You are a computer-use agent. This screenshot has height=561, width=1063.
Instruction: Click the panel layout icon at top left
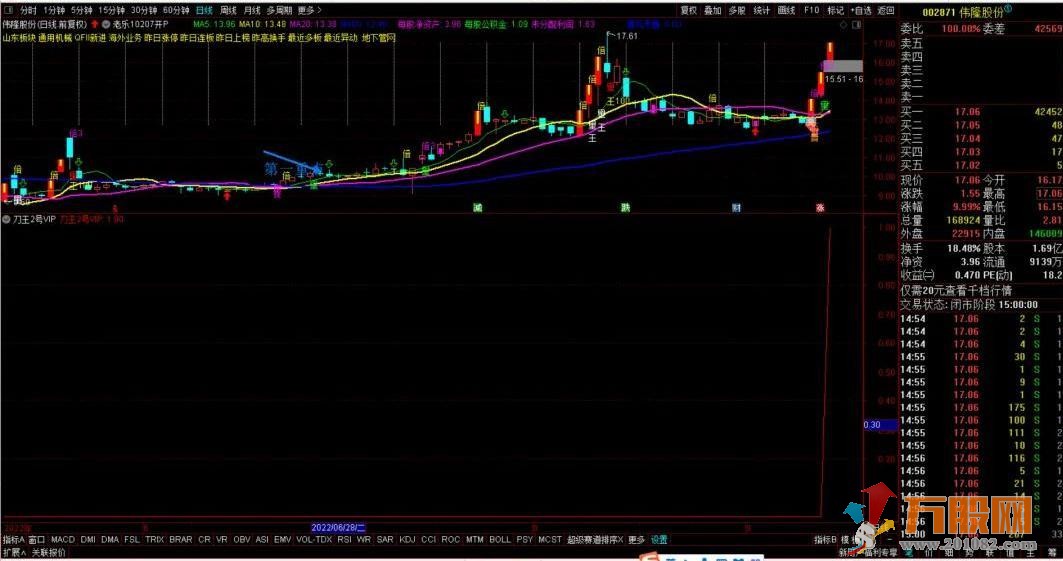click(8, 10)
